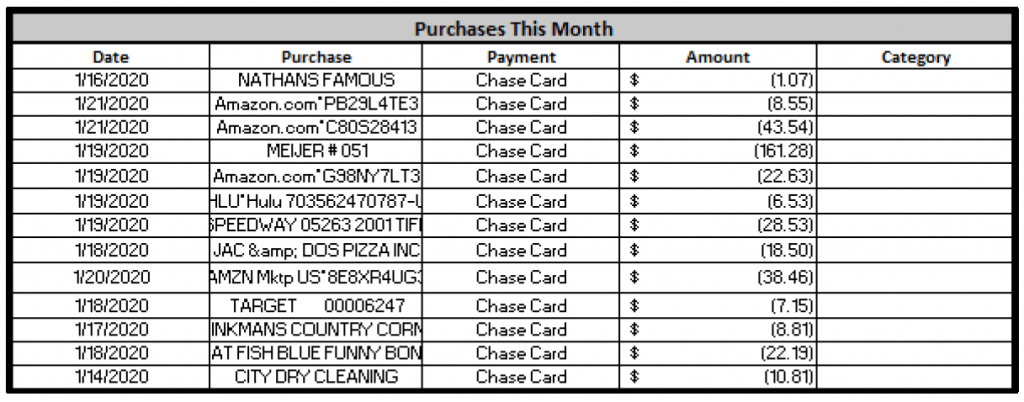Click the amount cell showing (43.54)
Image resolution: width=1024 pixels, height=402 pixels.
pyautogui.click(x=717, y=128)
